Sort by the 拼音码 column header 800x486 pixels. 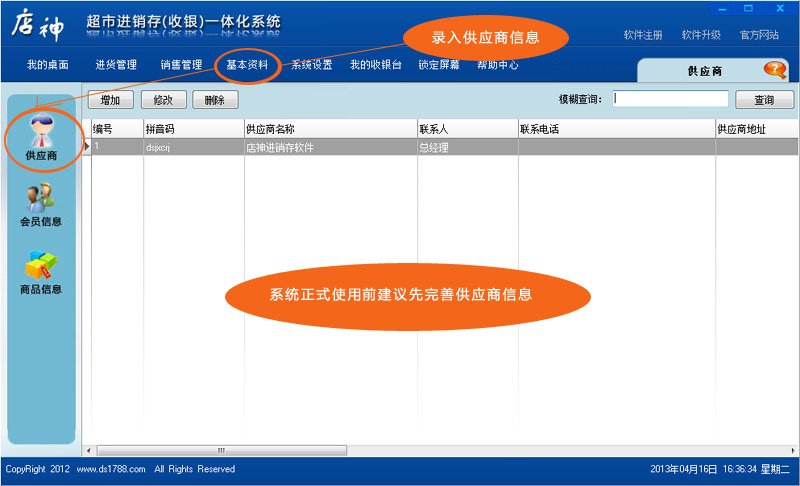[194, 130]
